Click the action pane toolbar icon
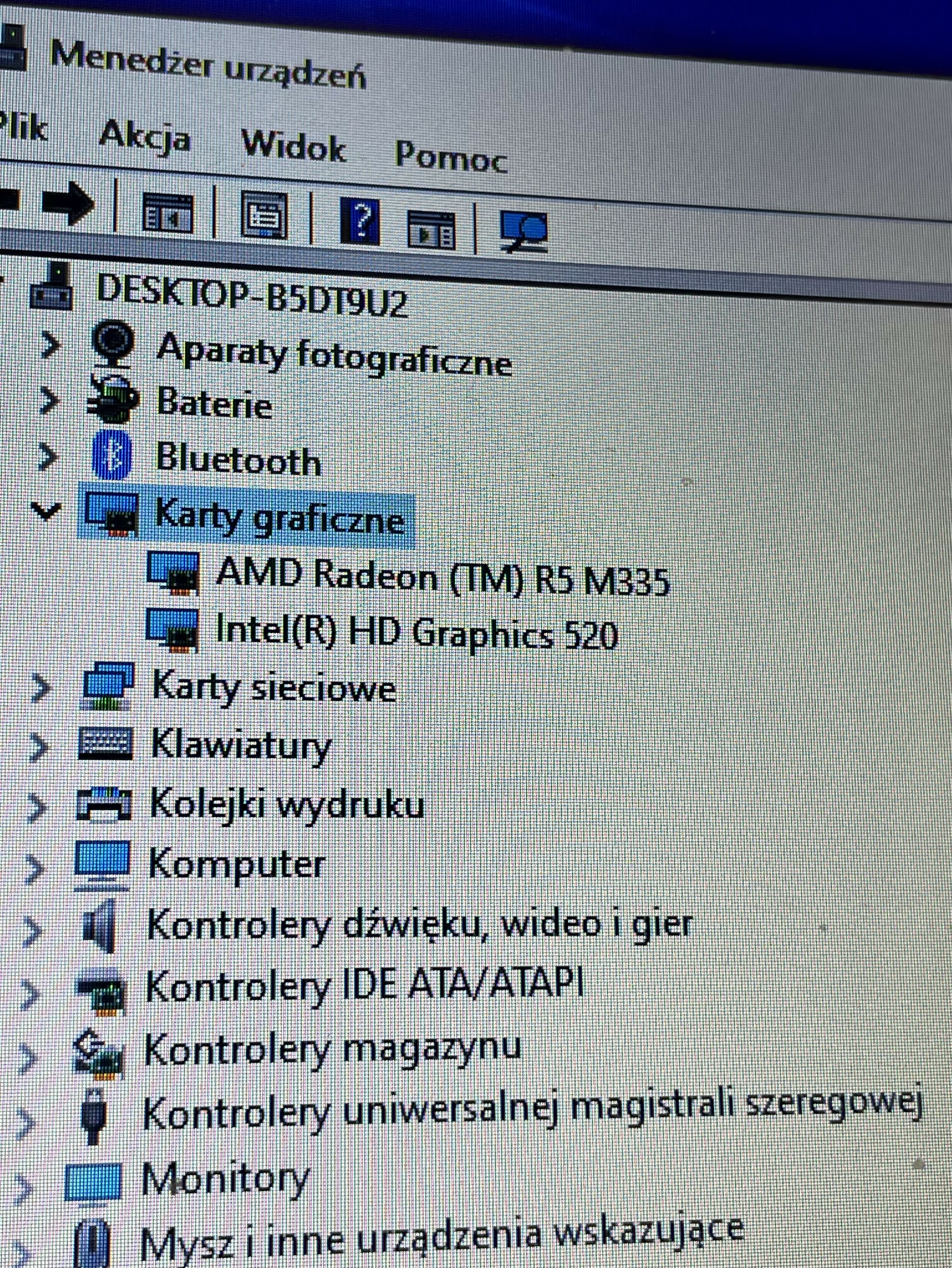 tap(431, 230)
